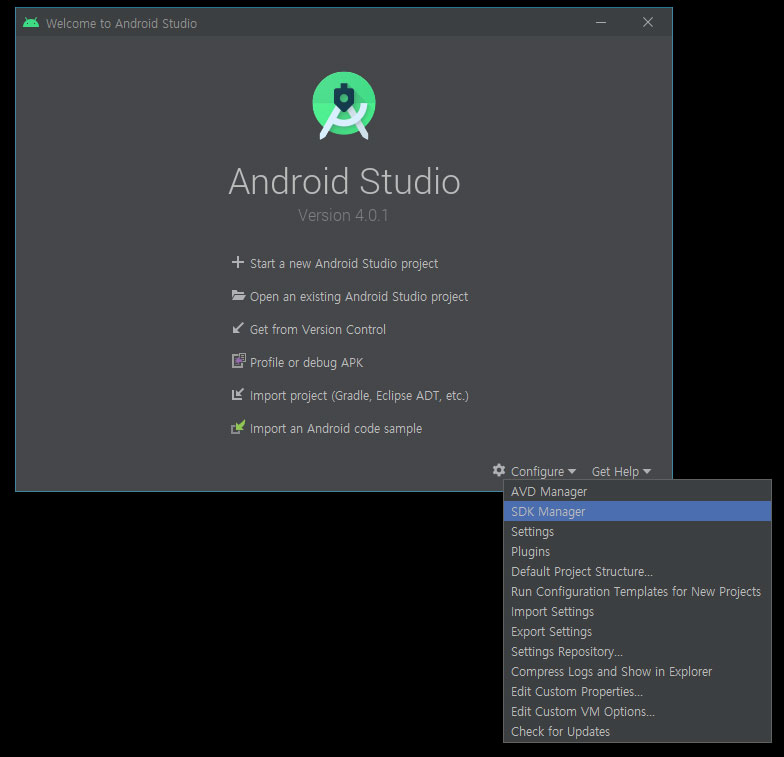The width and height of the screenshot is (784, 757).
Task: Collapse the Configure dropdown
Action: (x=543, y=472)
